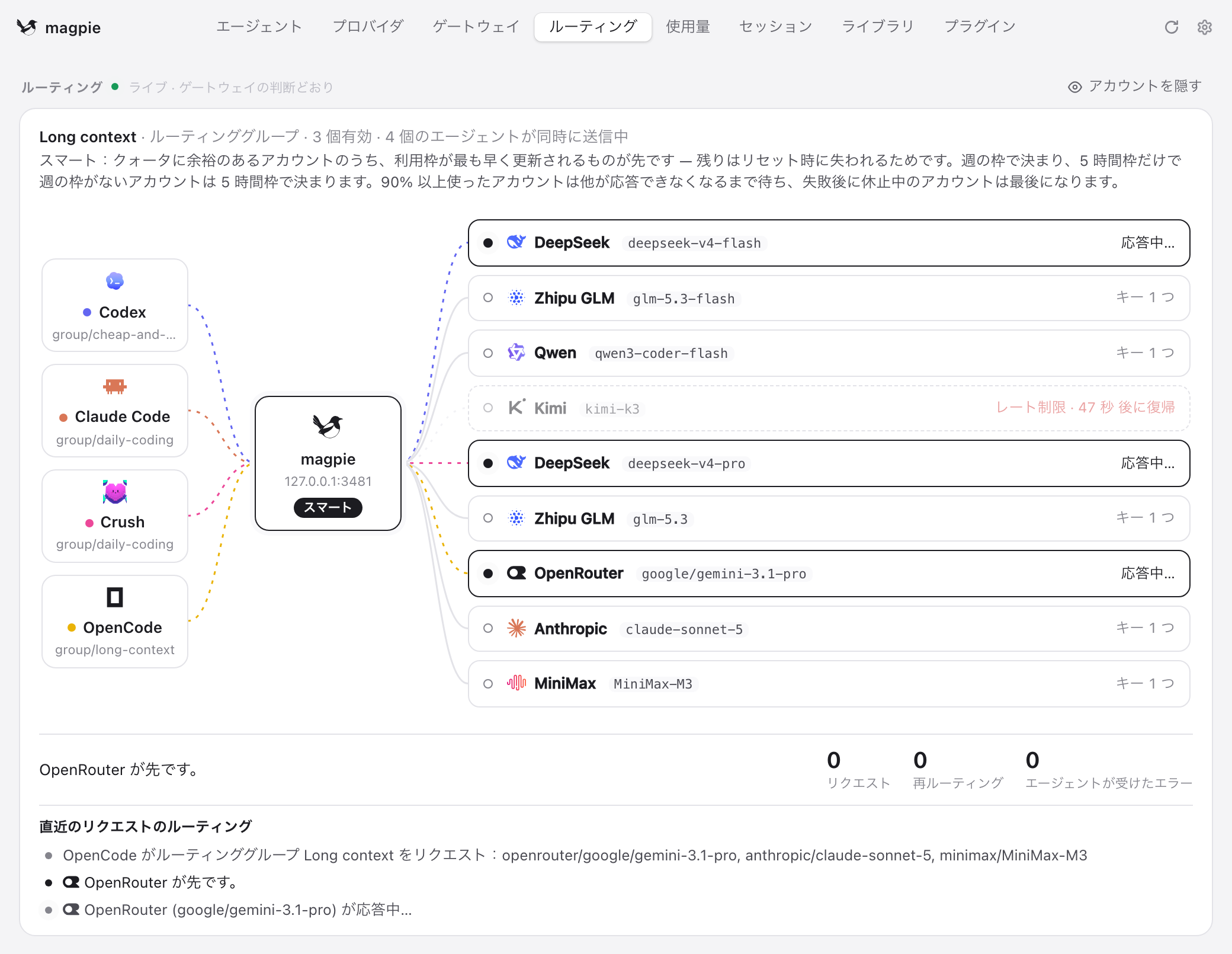Click the 応答中... status on deepseek-v4-pro row
Image resolution: width=1232 pixels, height=954 pixels.
(1147, 463)
